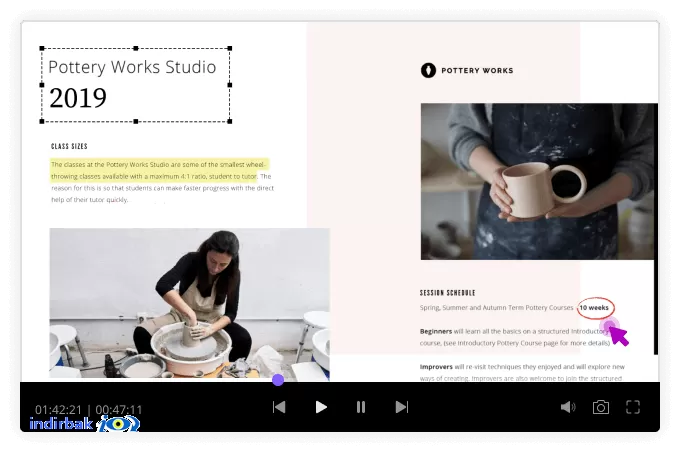Click the 'SESSION SCHEDULE' heading

pos(448,293)
